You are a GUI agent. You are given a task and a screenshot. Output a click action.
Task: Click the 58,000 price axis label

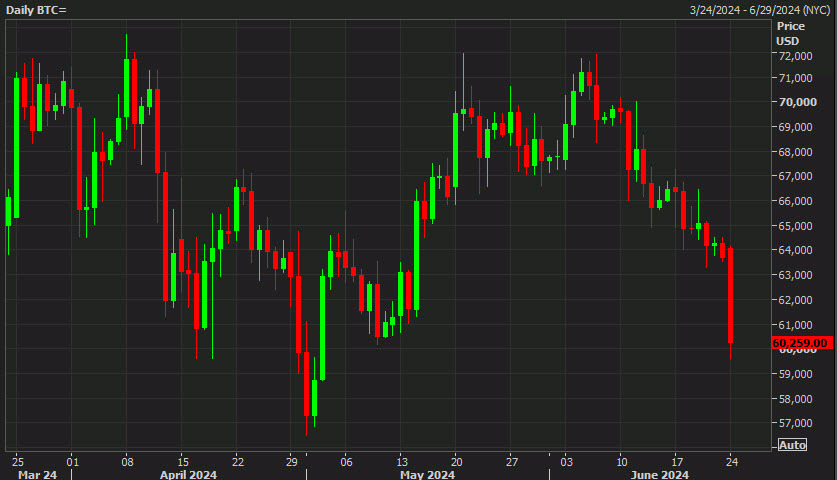[x=795, y=399]
